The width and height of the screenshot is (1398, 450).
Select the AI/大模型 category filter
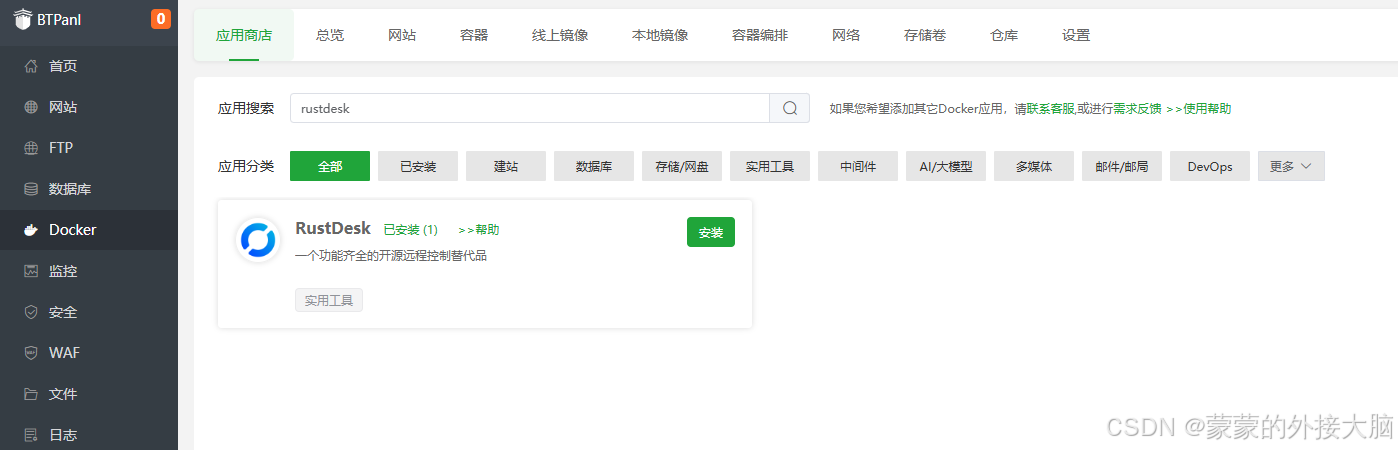pos(946,166)
